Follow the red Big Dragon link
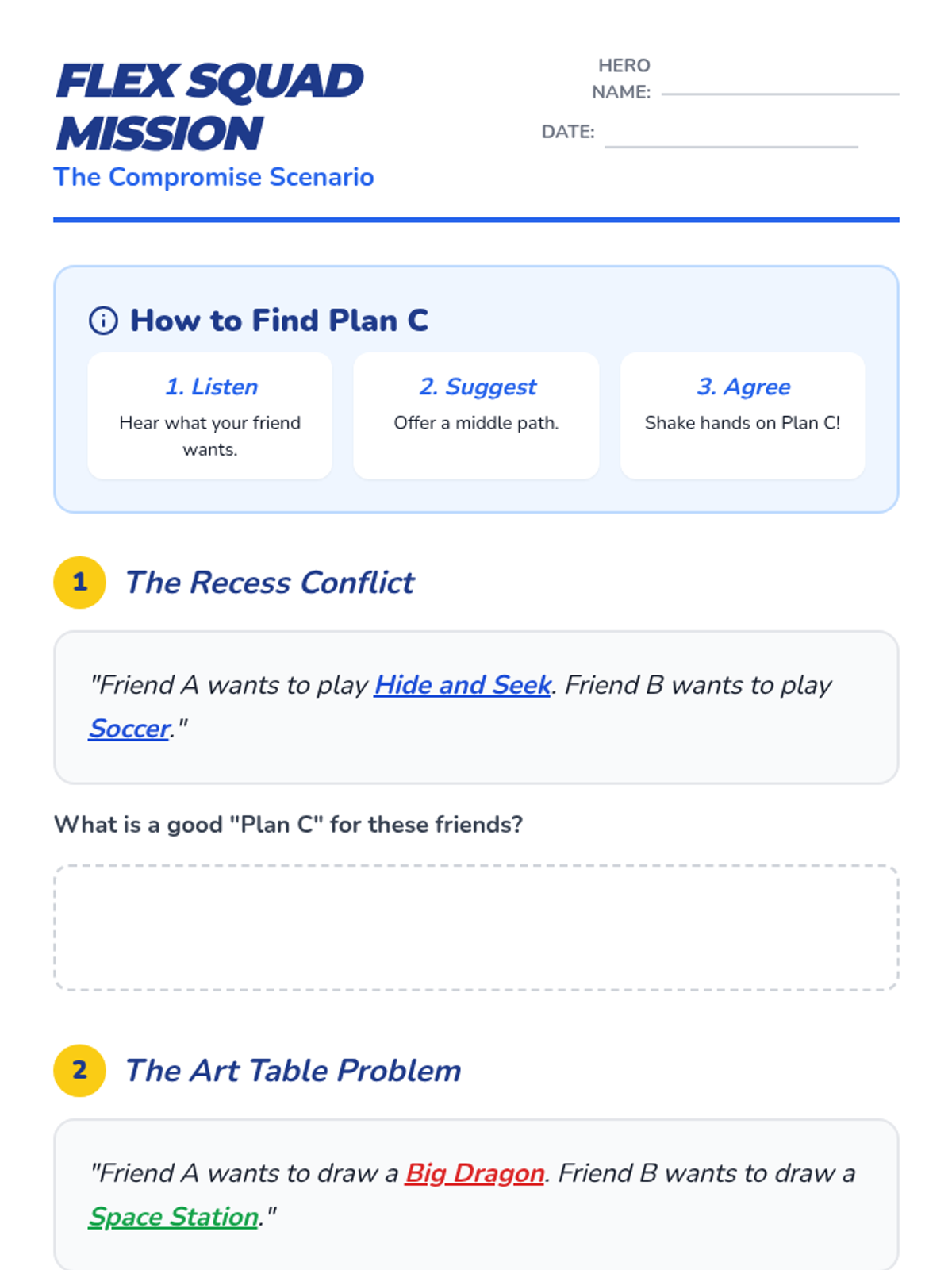 474,1173
